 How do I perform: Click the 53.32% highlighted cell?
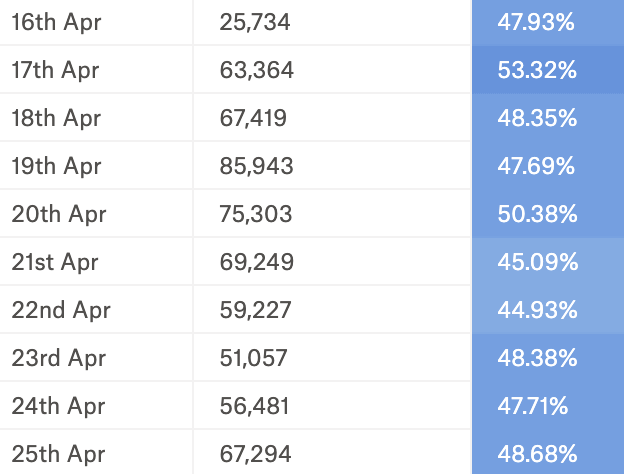coord(536,70)
